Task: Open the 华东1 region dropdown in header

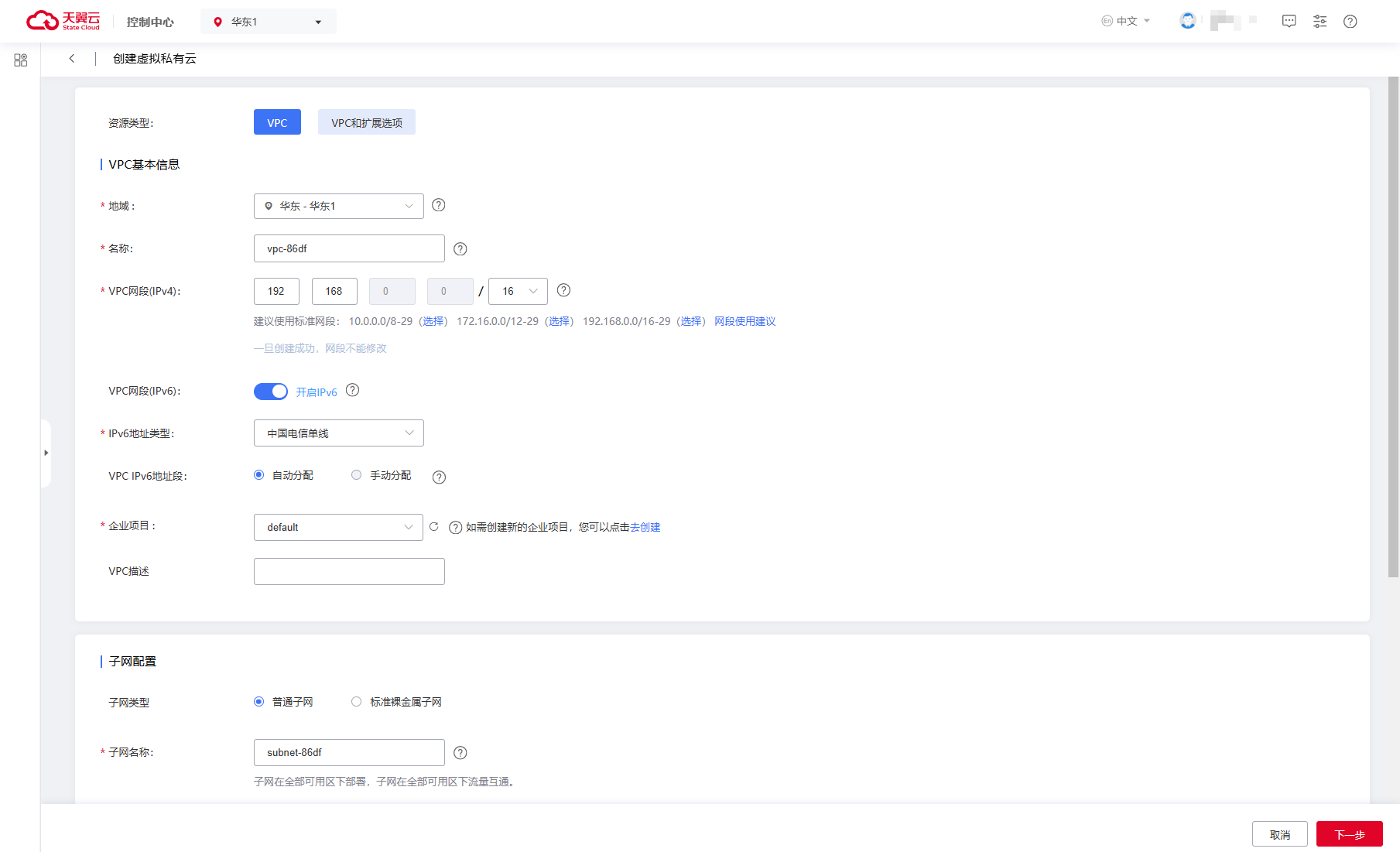Action: 269,22
